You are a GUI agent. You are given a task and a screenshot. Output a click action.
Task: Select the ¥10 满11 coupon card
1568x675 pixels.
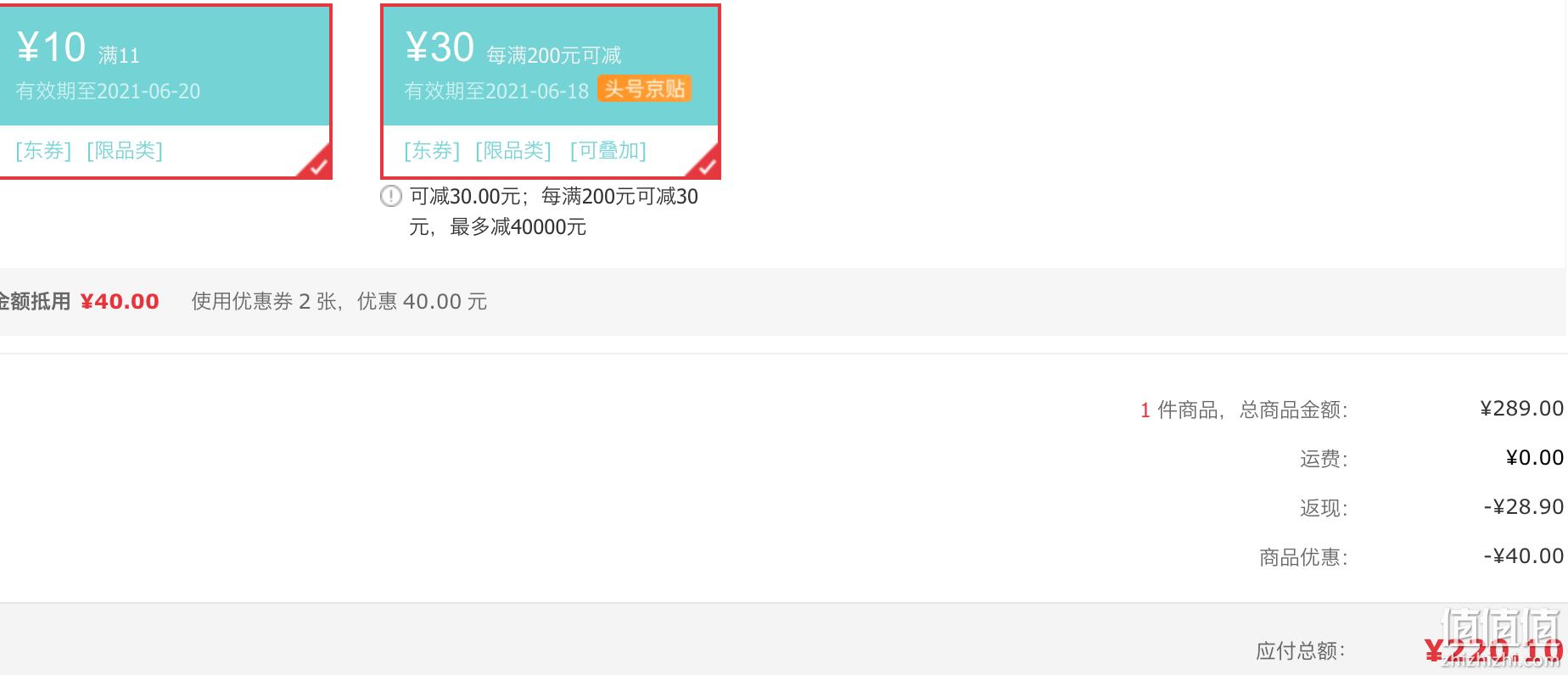point(165,92)
